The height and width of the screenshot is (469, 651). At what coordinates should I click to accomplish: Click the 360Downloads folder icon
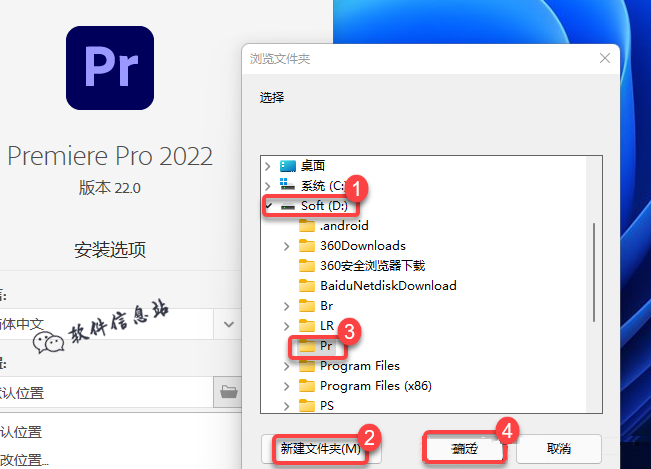pos(307,246)
